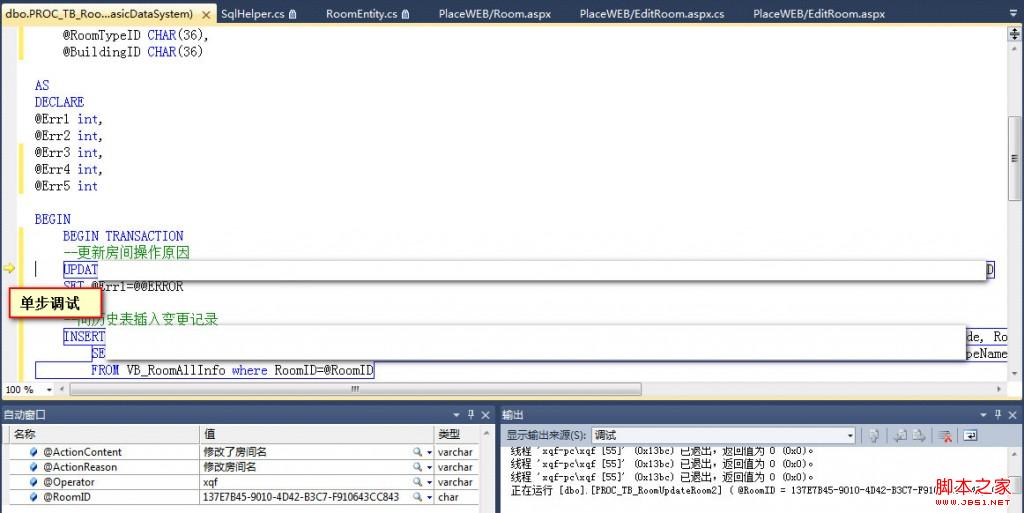The width and height of the screenshot is (1024, 513).
Task: Click the find message in code icon
Action: (x=874, y=435)
